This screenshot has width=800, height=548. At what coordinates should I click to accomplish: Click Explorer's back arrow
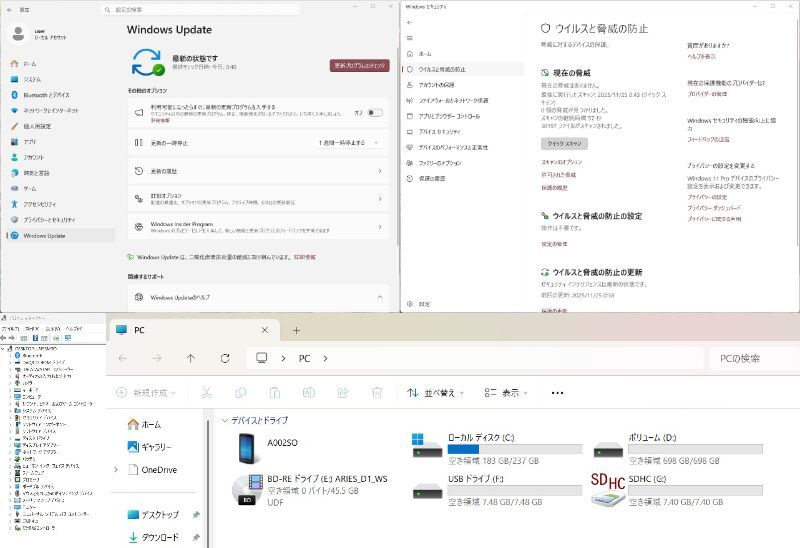122,358
